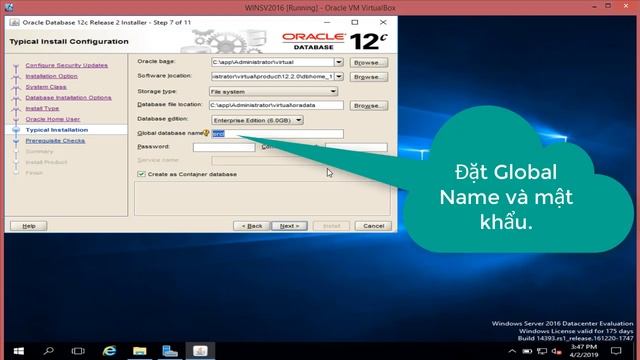Click the Database file location field

point(276,105)
